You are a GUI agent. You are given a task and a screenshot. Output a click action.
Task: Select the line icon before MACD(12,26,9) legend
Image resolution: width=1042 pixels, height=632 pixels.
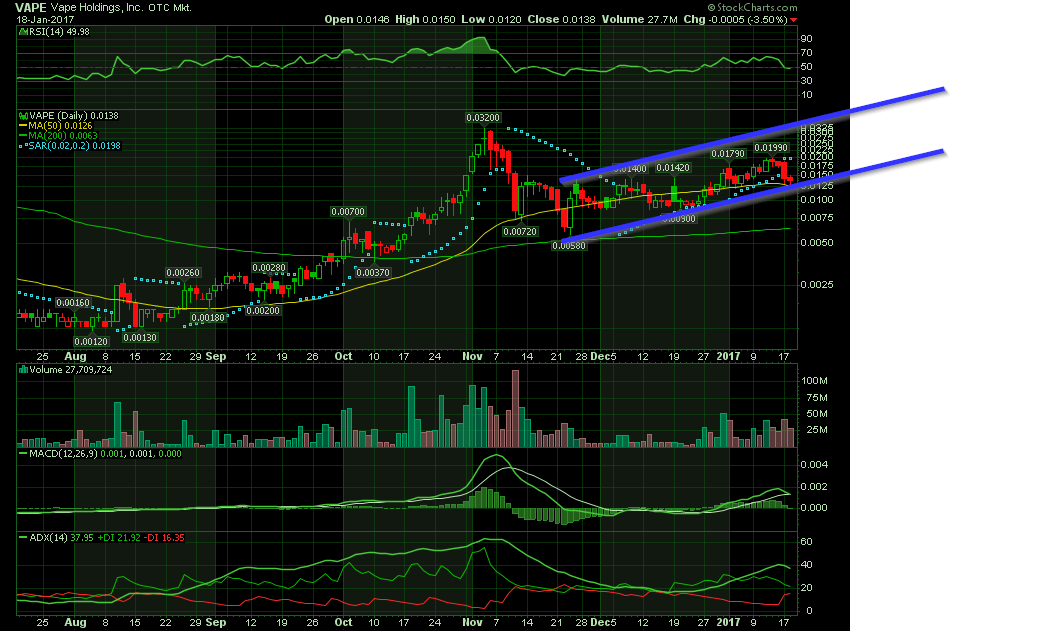(23, 453)
